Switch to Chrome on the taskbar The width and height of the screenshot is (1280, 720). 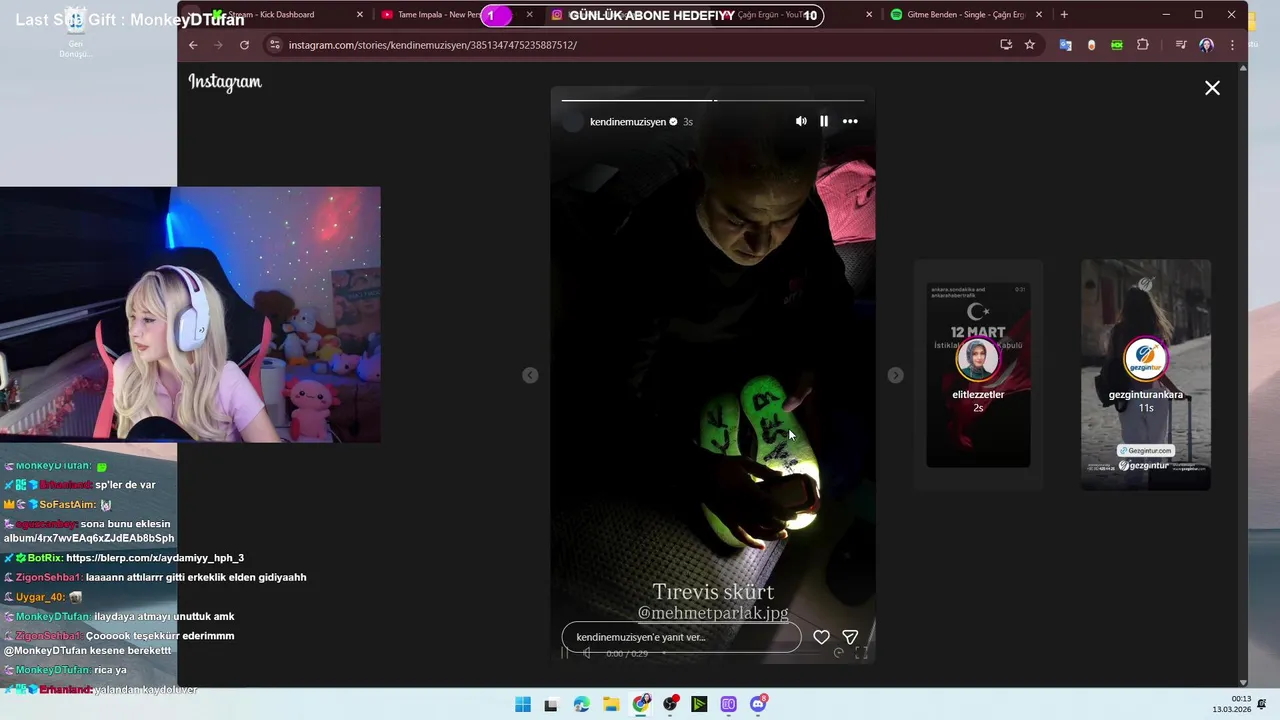point(641,705)
